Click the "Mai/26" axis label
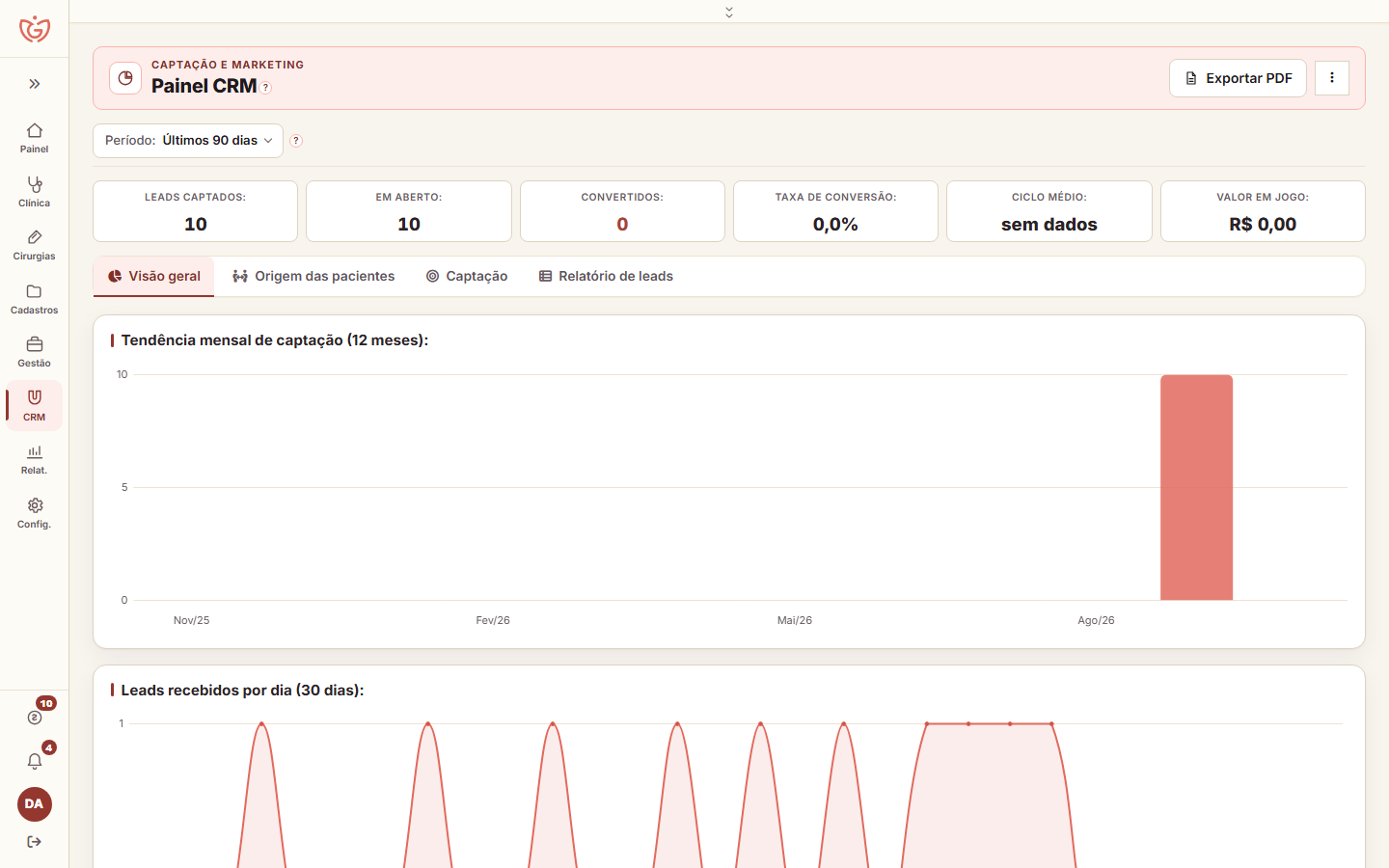Viewport: 1389px width, 868px height. [x=795, y=620]
